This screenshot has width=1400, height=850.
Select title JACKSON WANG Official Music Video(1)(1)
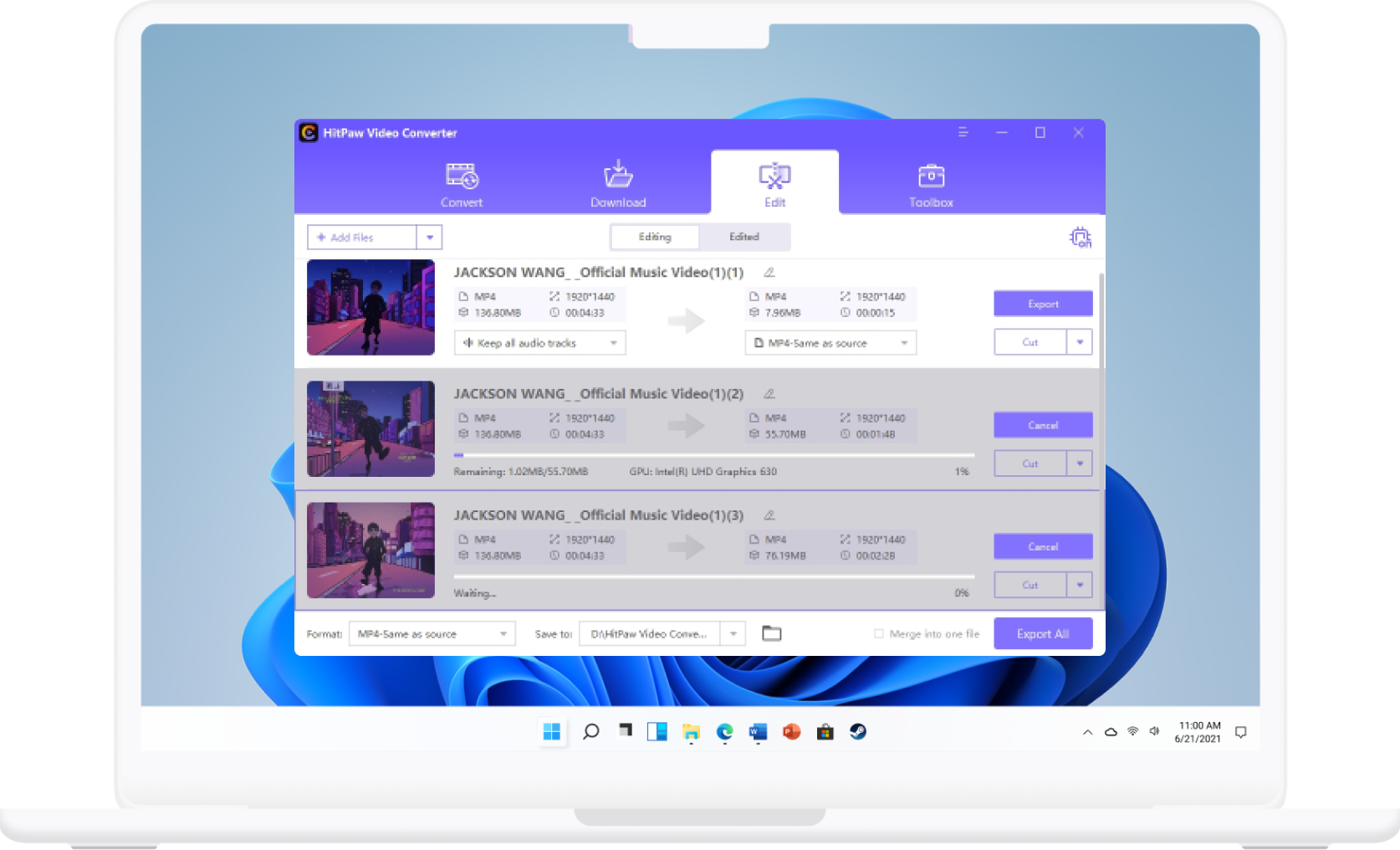coord(599,273)
